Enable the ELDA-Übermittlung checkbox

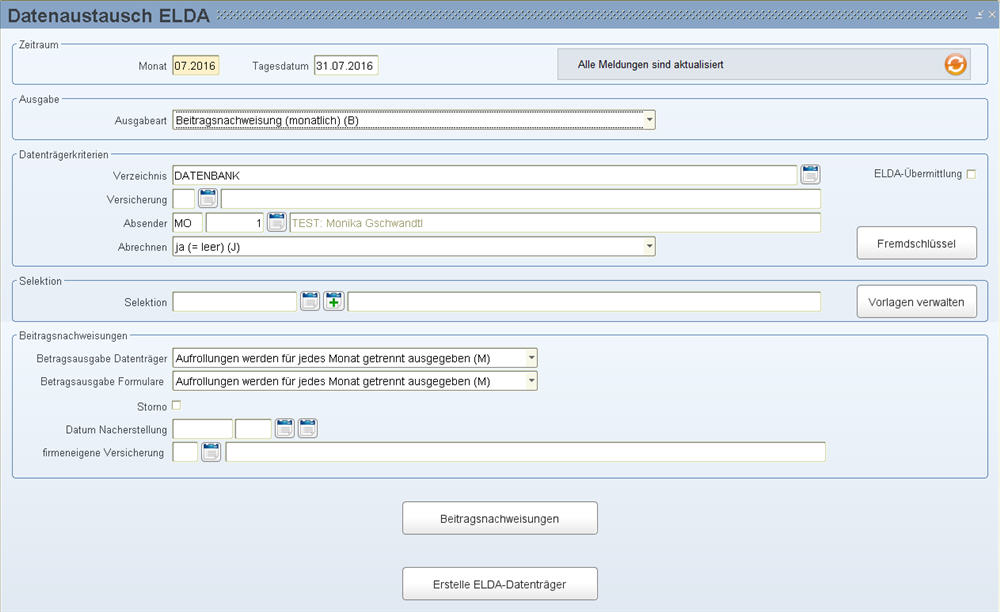coord(971,174)
